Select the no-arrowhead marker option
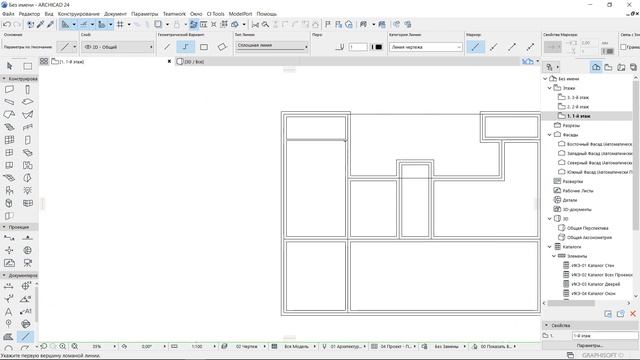The width and height of the screenshot is (640, 360). (x=475, y=47)
